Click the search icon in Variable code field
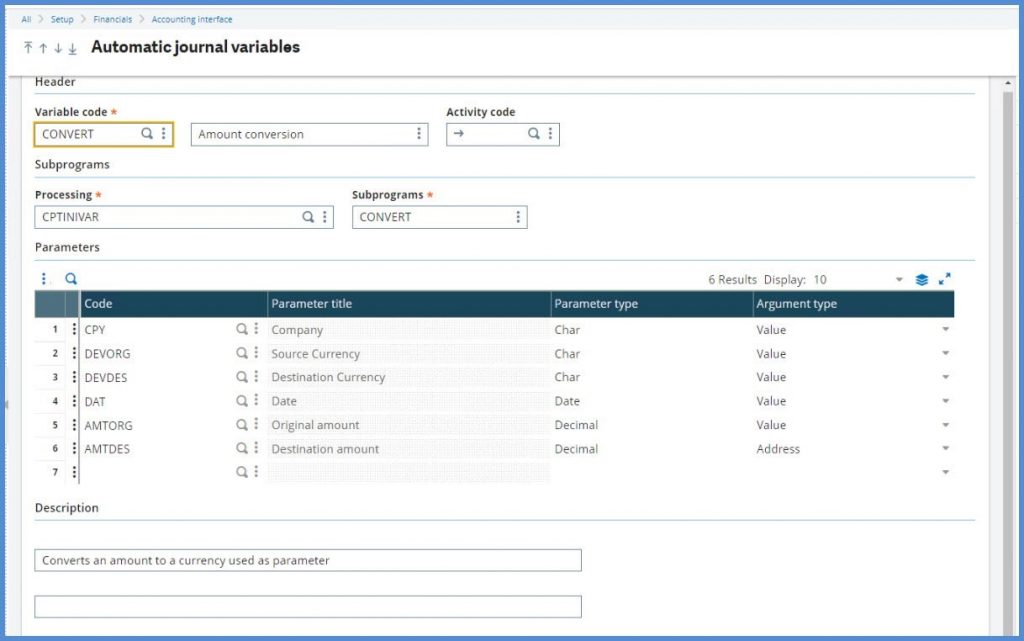This screenshot has height=641, width=1024. click(x=147, y=134)
